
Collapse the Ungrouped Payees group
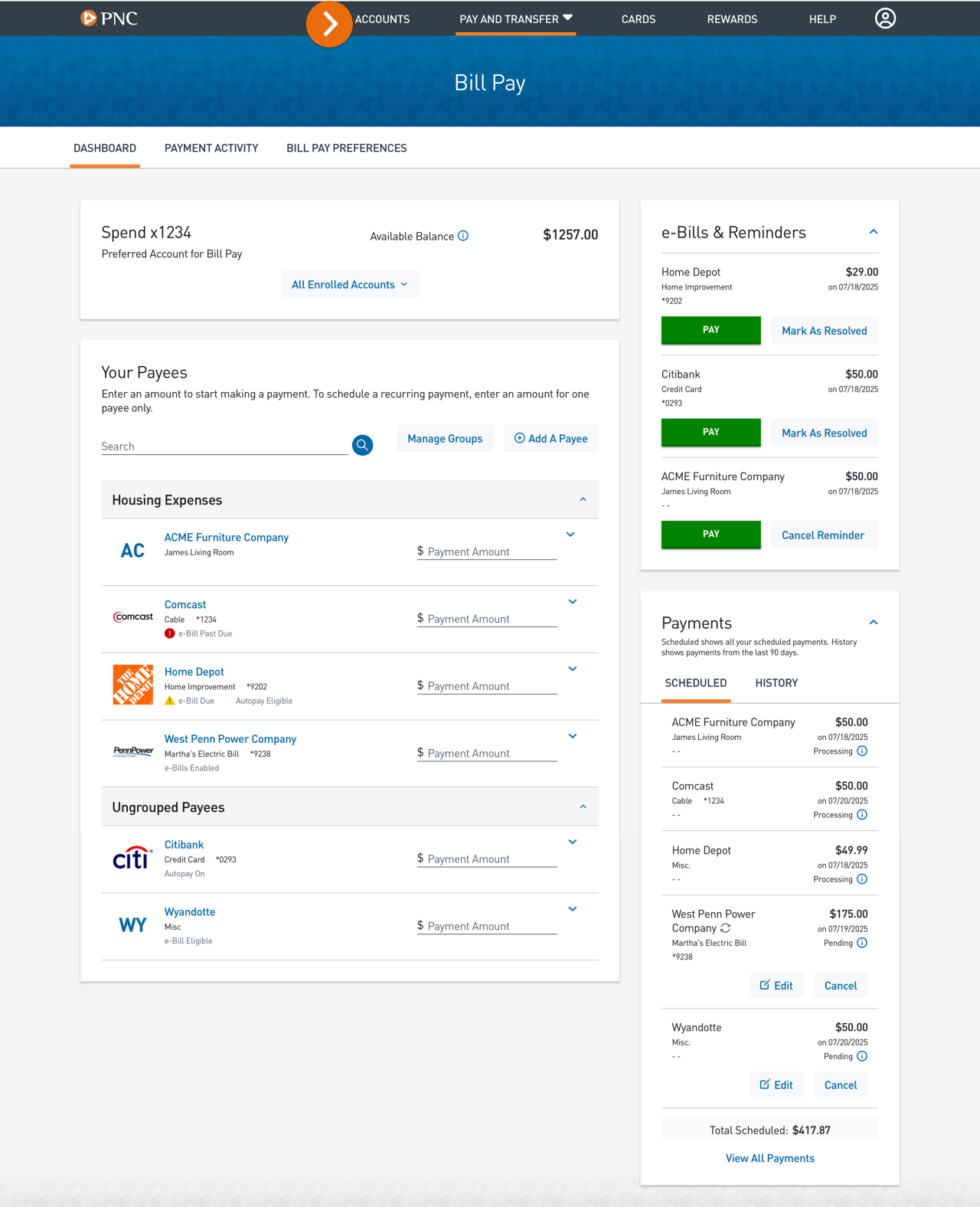[x=583, y=806]
